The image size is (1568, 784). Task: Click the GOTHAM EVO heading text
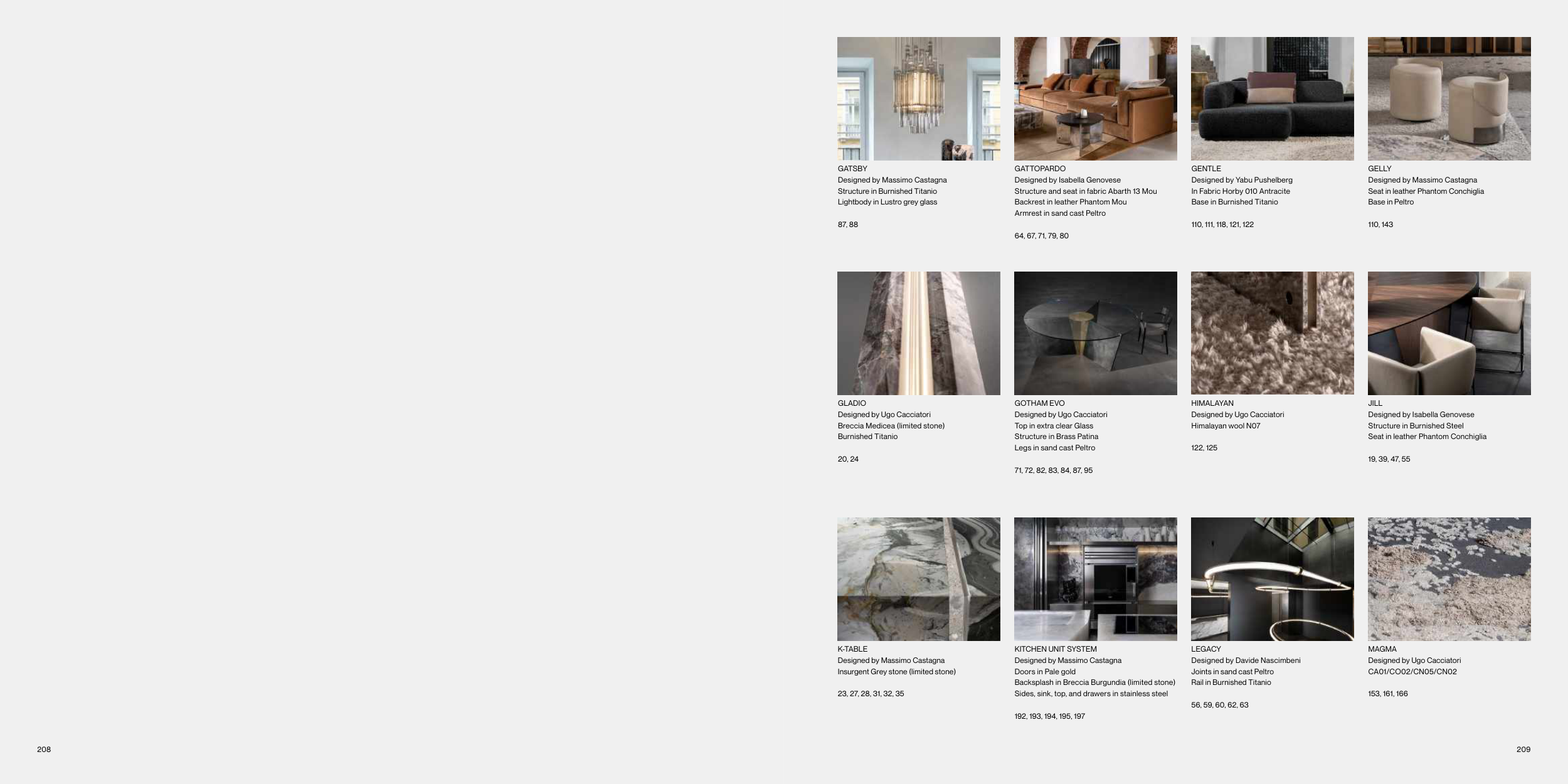(x=1039, y=403)
